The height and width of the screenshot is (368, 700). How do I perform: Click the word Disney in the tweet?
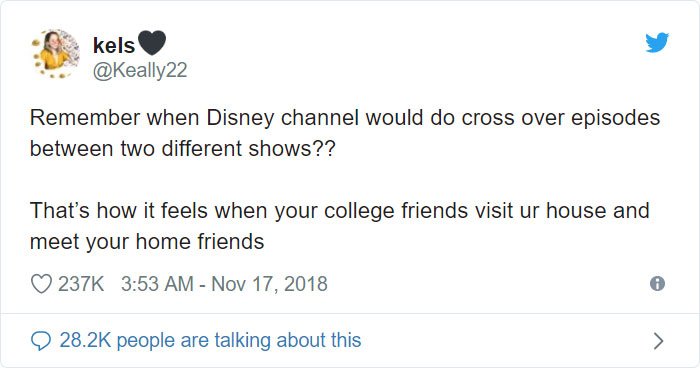pos(240,119)
